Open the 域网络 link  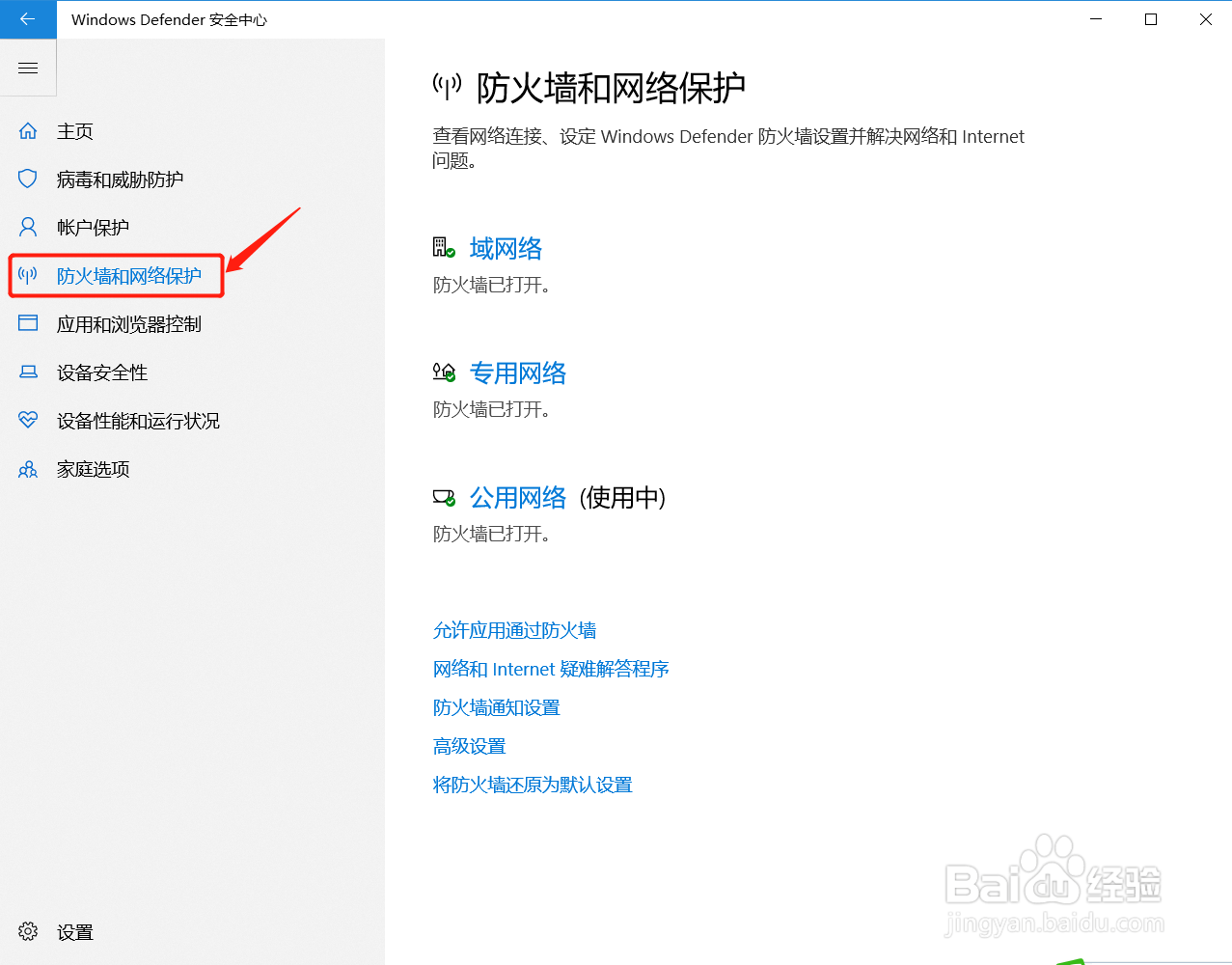coord(506,249)
